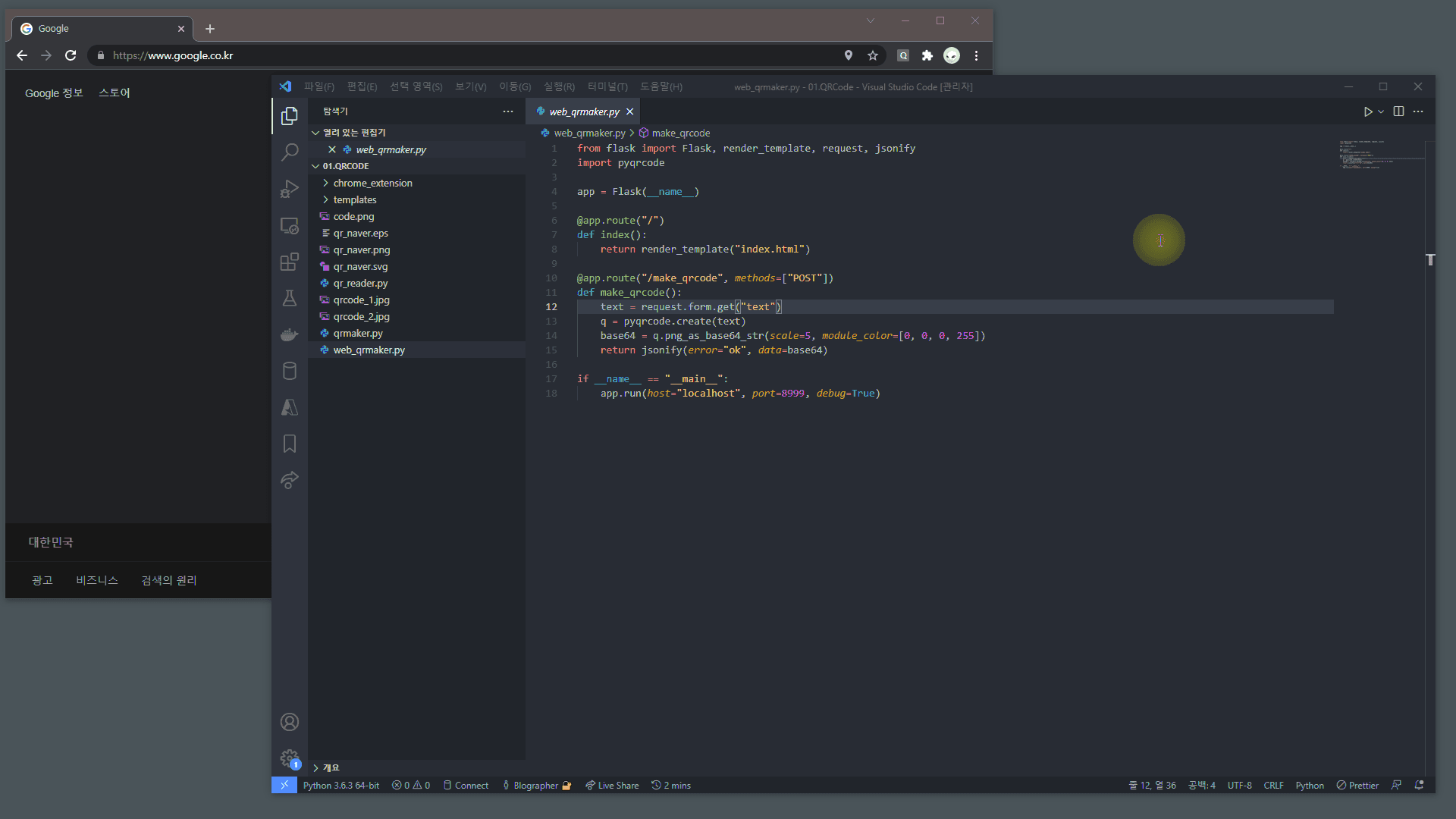
Task: Expand the chrome_extension folder
Action: pos(372,183)
